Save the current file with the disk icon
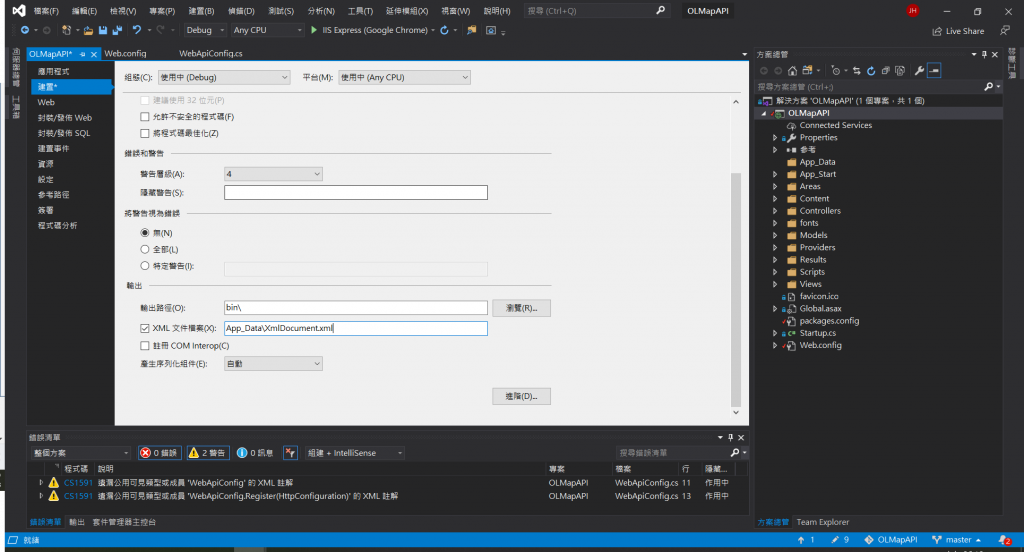Image resolution: width=1024 pixels, height=552 pixels. click(x=103, y=30)
